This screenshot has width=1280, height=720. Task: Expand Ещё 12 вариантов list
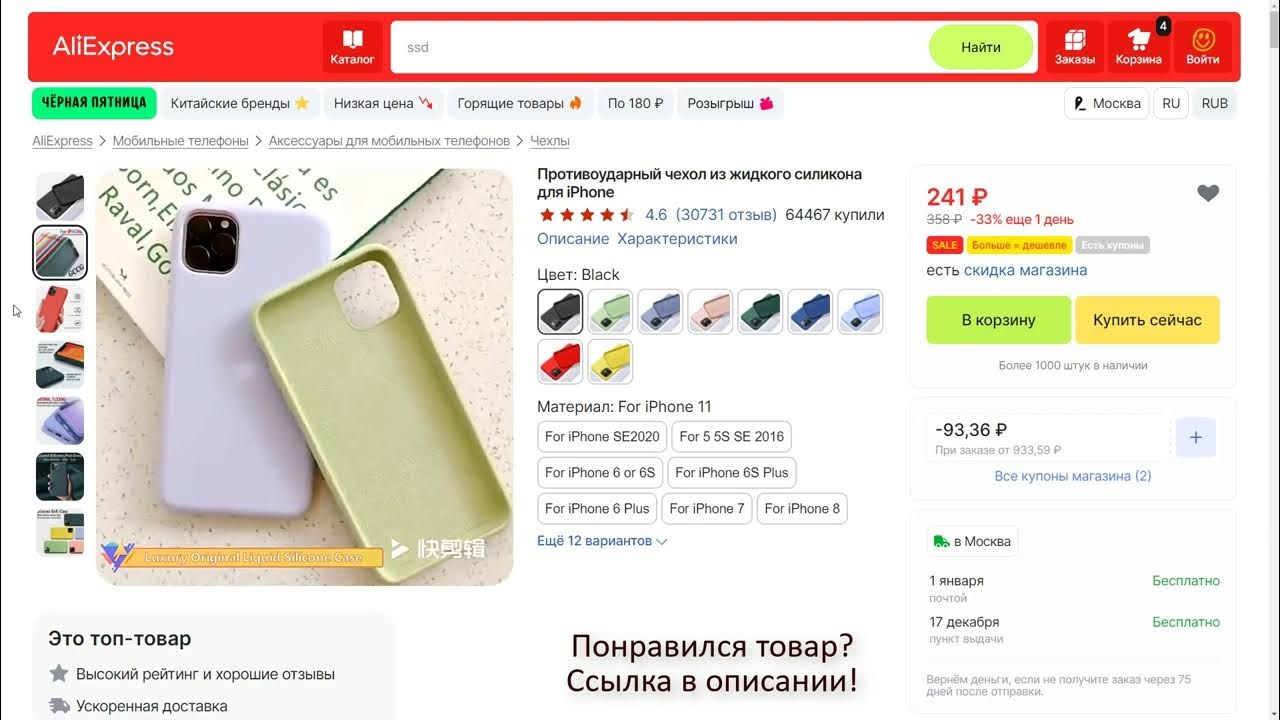click(x=602, y=541)
